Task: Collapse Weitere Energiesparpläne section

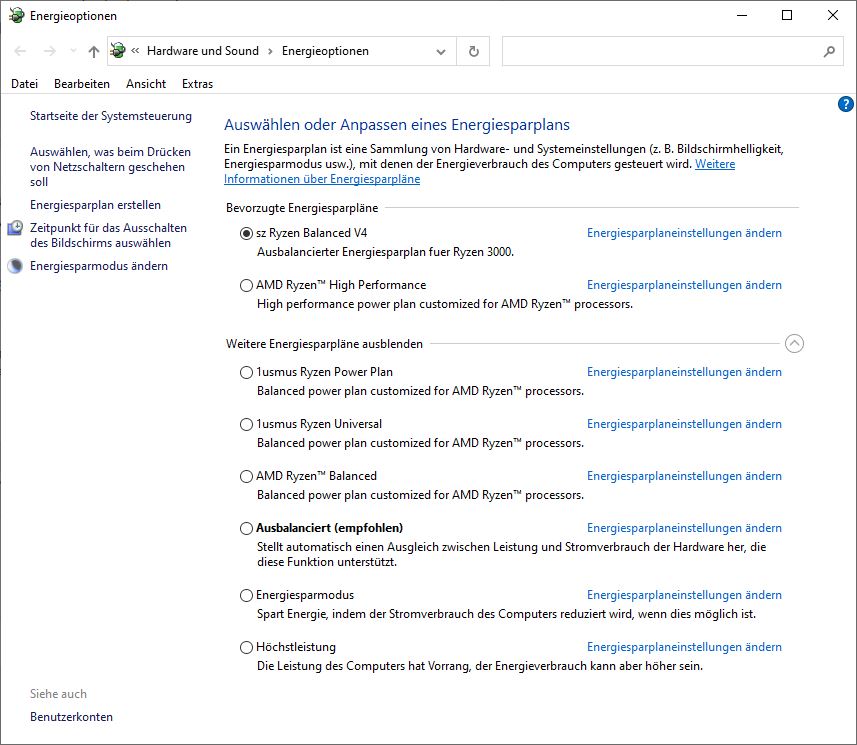Action: [794, 344]
